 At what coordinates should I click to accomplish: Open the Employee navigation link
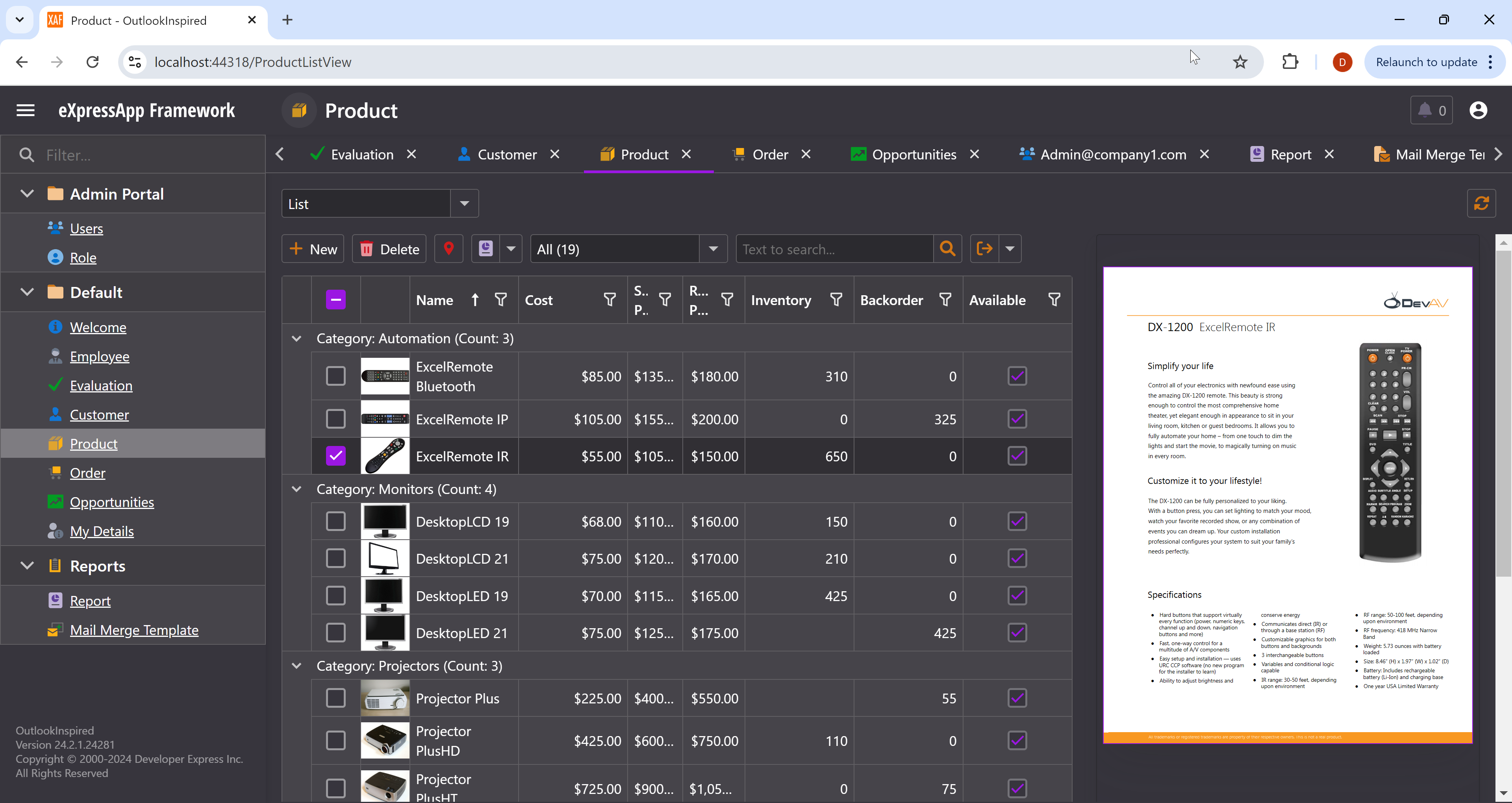(100, 356)
